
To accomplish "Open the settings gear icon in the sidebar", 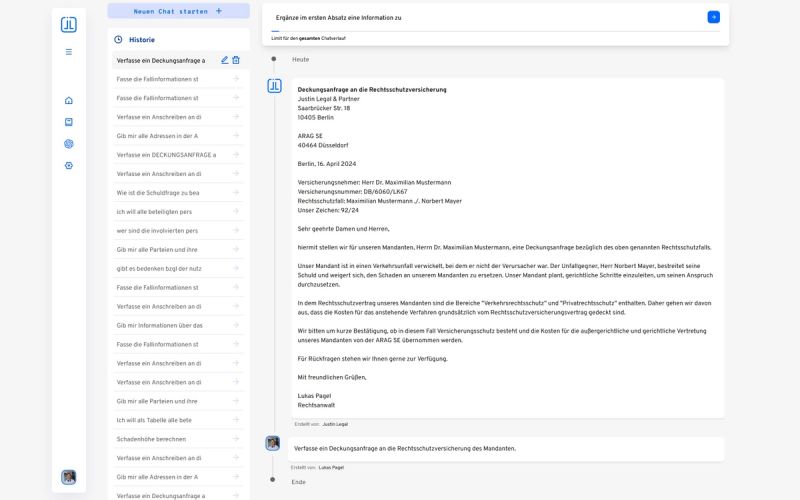I will (69, 165).
